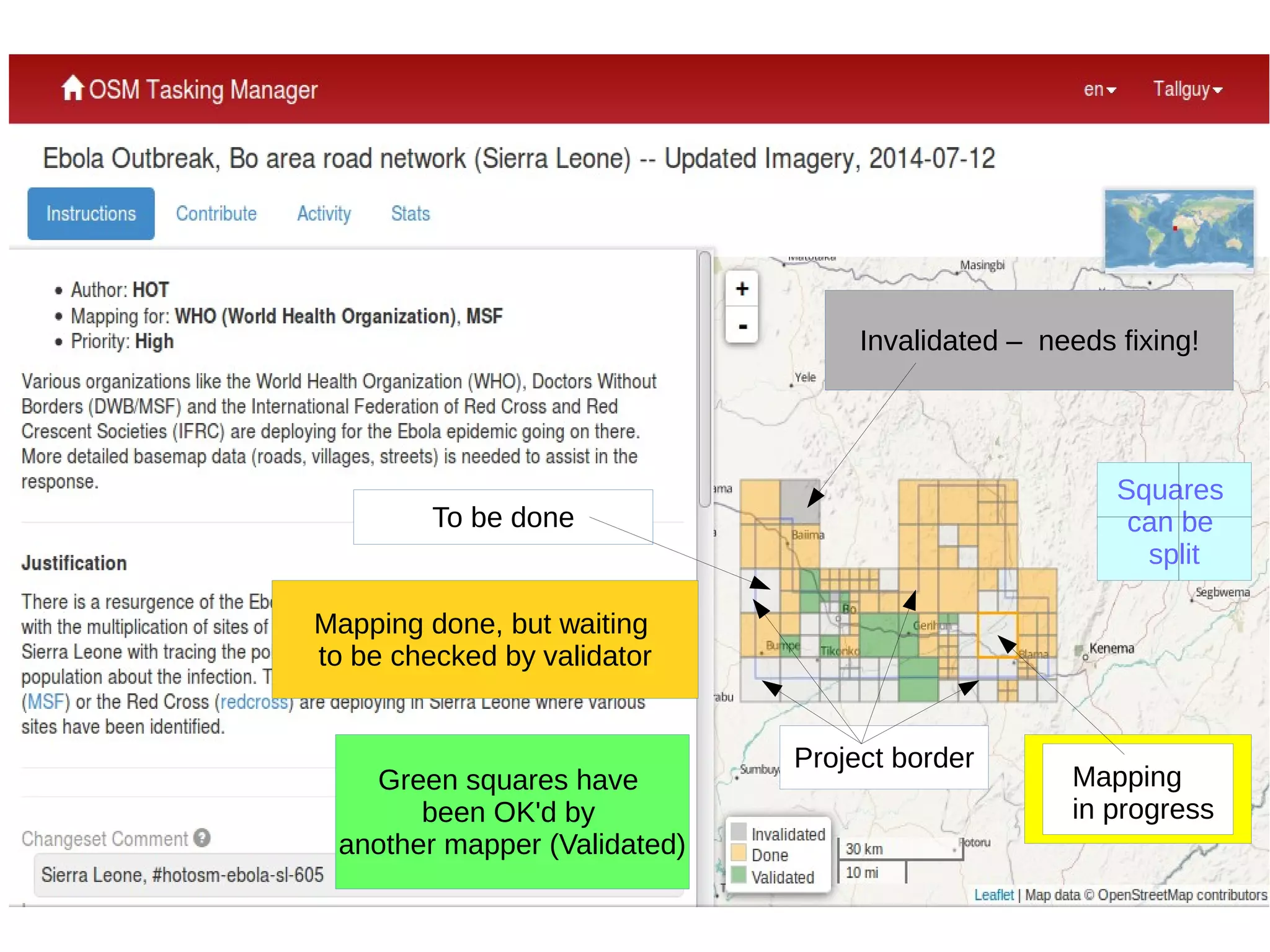Follow the MSF link in Justification
This screenshot has width=1270, height=952.
pyautogui.click(x=46, y=701)
